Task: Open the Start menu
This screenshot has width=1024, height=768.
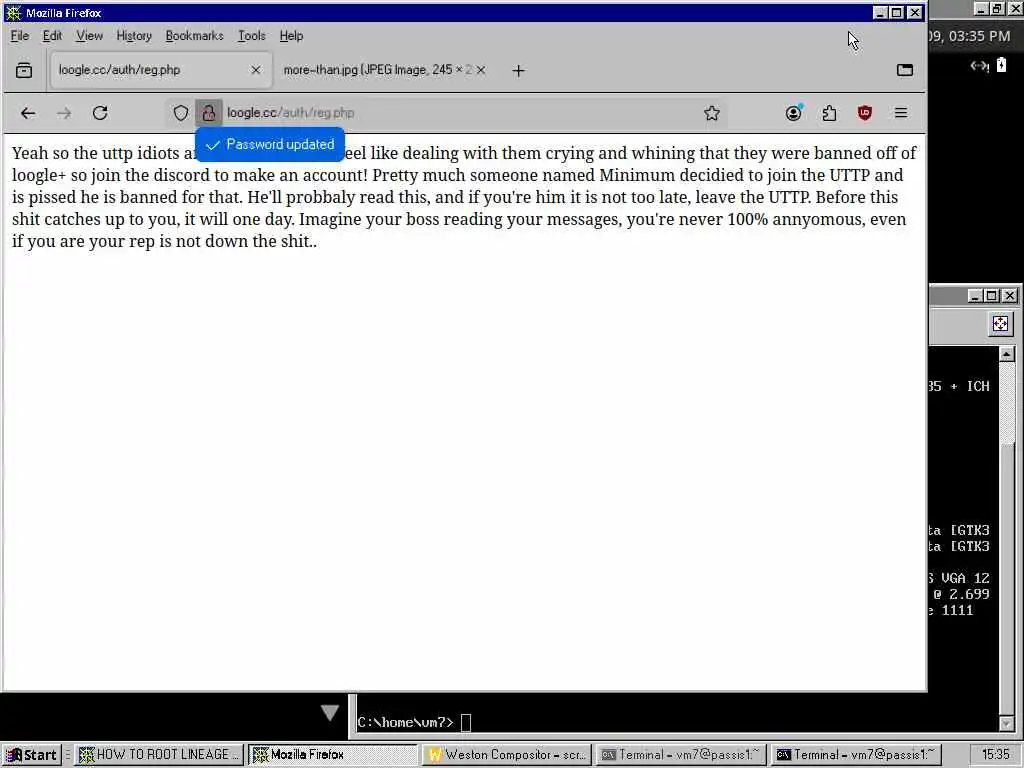Action: tap(31, 755)
